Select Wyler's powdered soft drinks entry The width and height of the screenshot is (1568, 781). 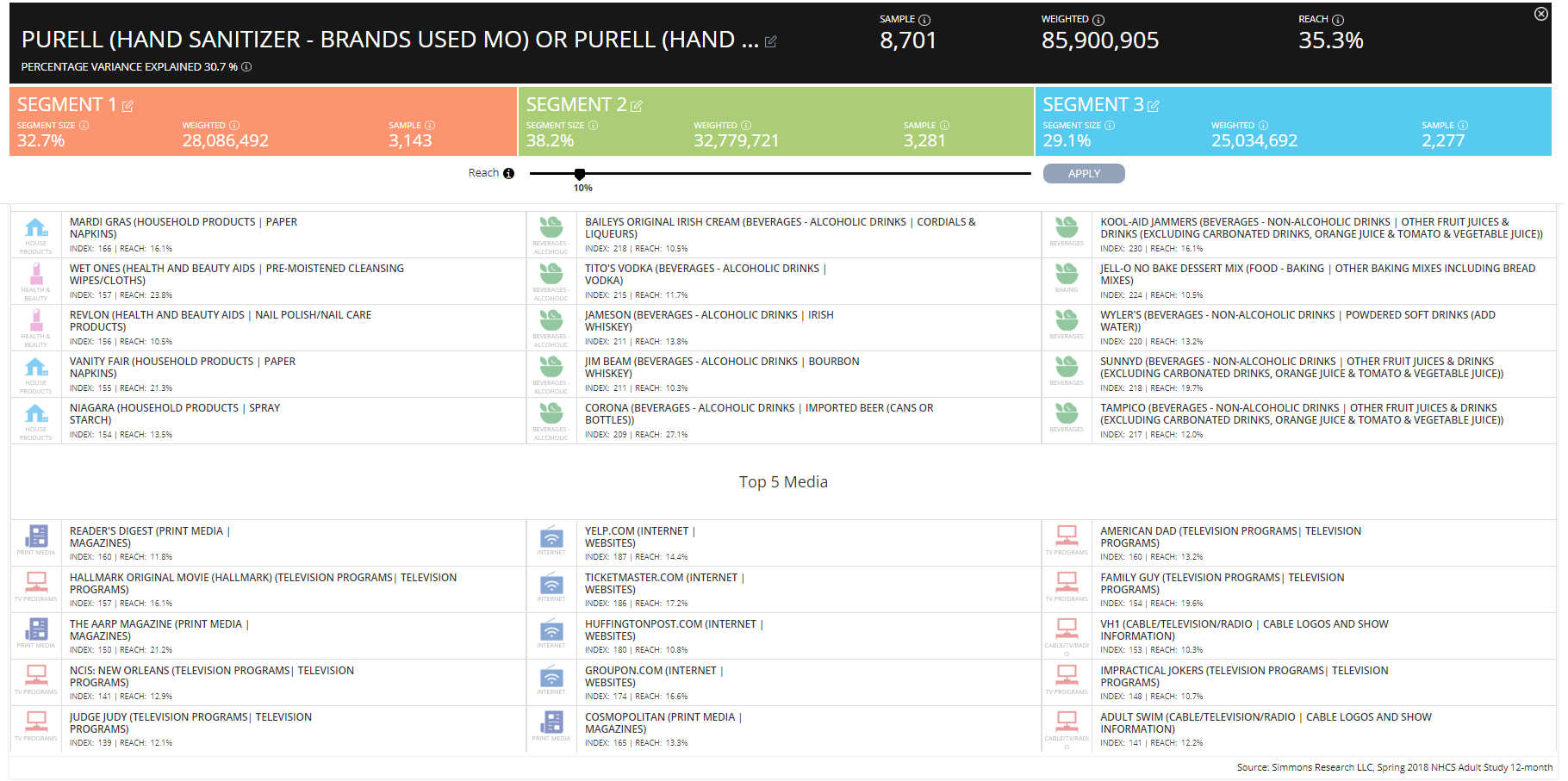(1298, 328)
